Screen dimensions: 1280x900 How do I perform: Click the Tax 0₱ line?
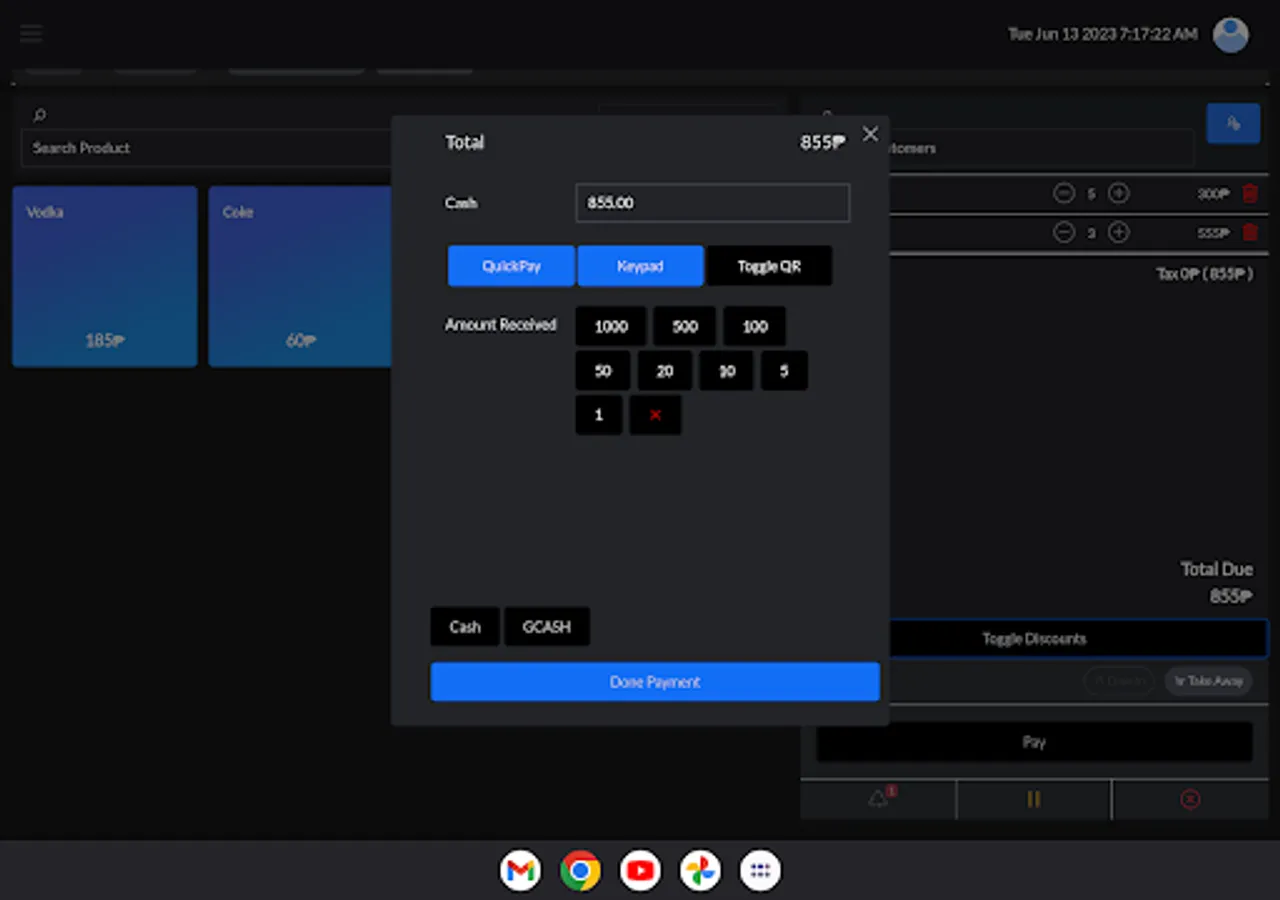click(1204, 274)
